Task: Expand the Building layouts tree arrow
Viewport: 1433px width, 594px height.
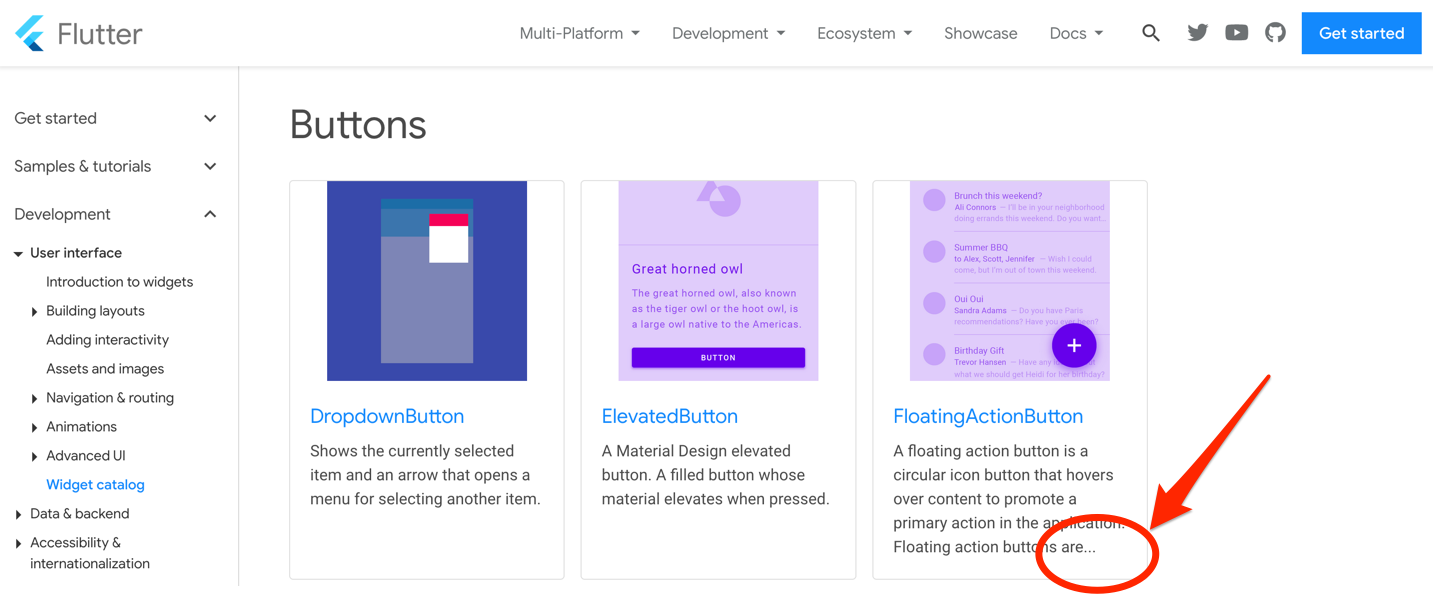Action: (34, 312)
